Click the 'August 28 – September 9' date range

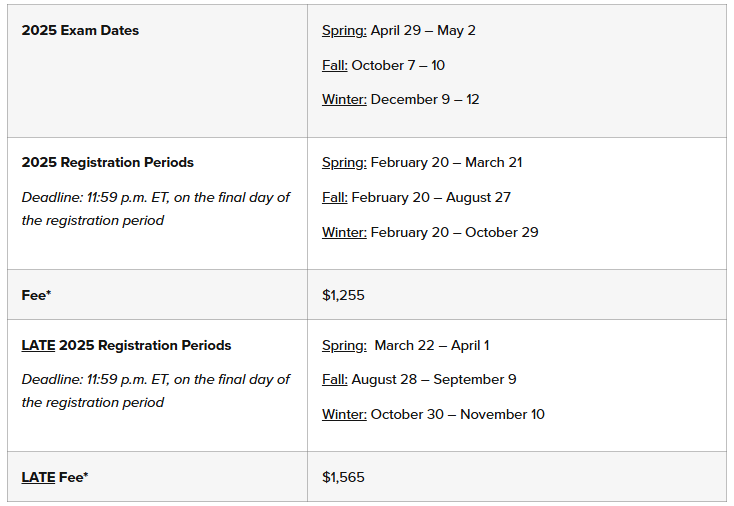click(433, 379)
